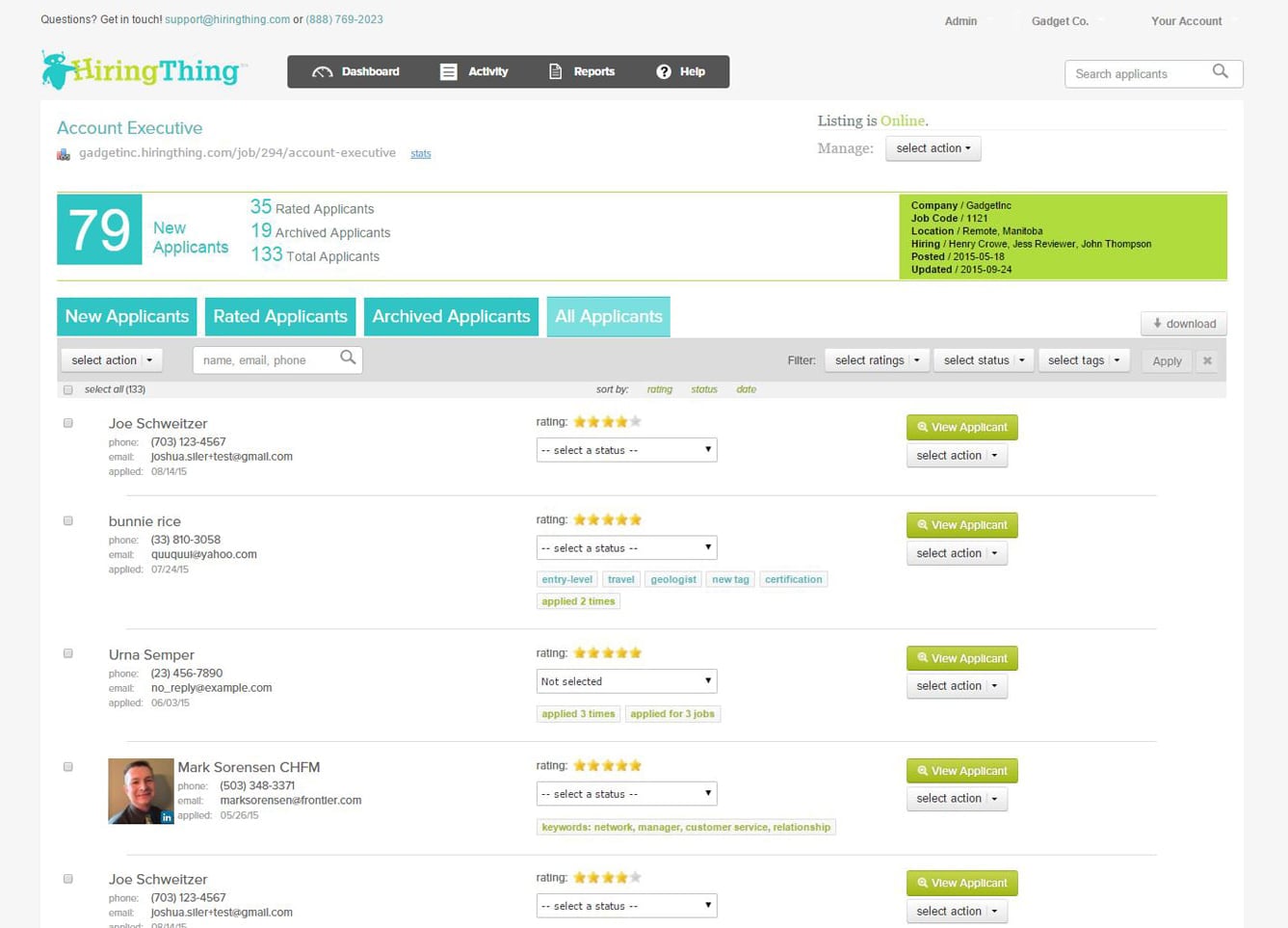Open Urna Semper's 'Not selected' status dropdown
This screenshot has width=1288, height=928.
(626, 681)
